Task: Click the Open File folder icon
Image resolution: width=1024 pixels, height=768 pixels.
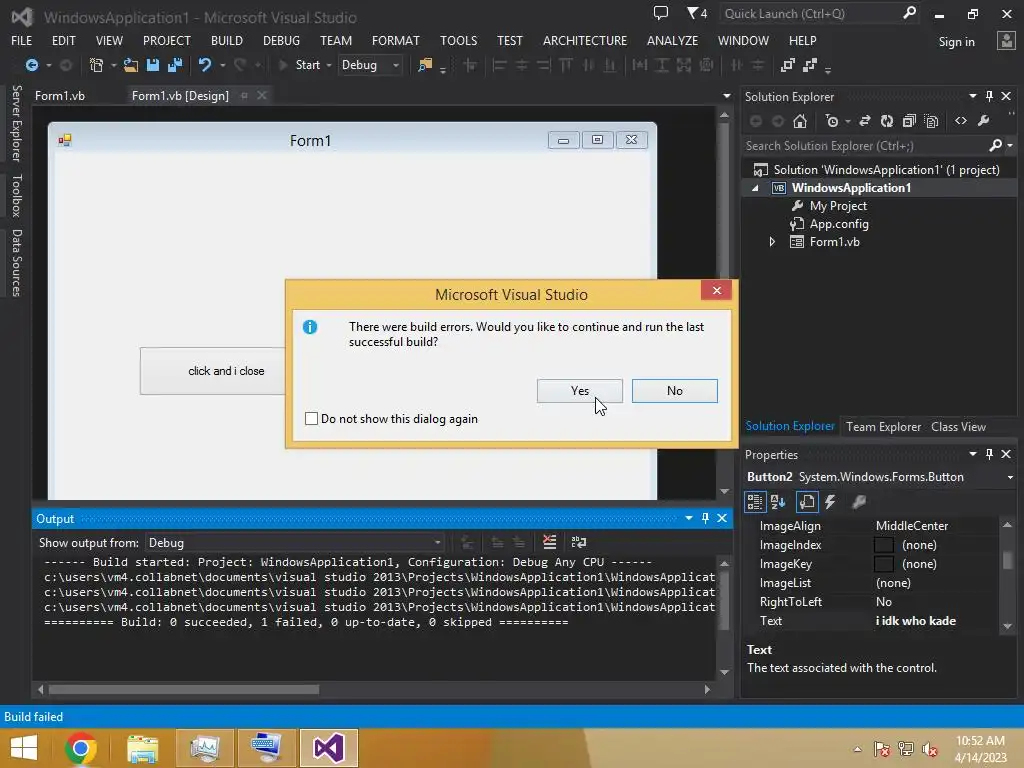Action: [131, 65]
